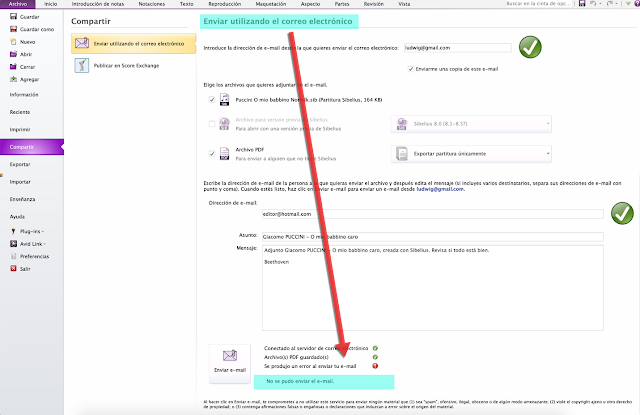
Task: Switch to the Aspecto tab
Action: click(311, 4)
